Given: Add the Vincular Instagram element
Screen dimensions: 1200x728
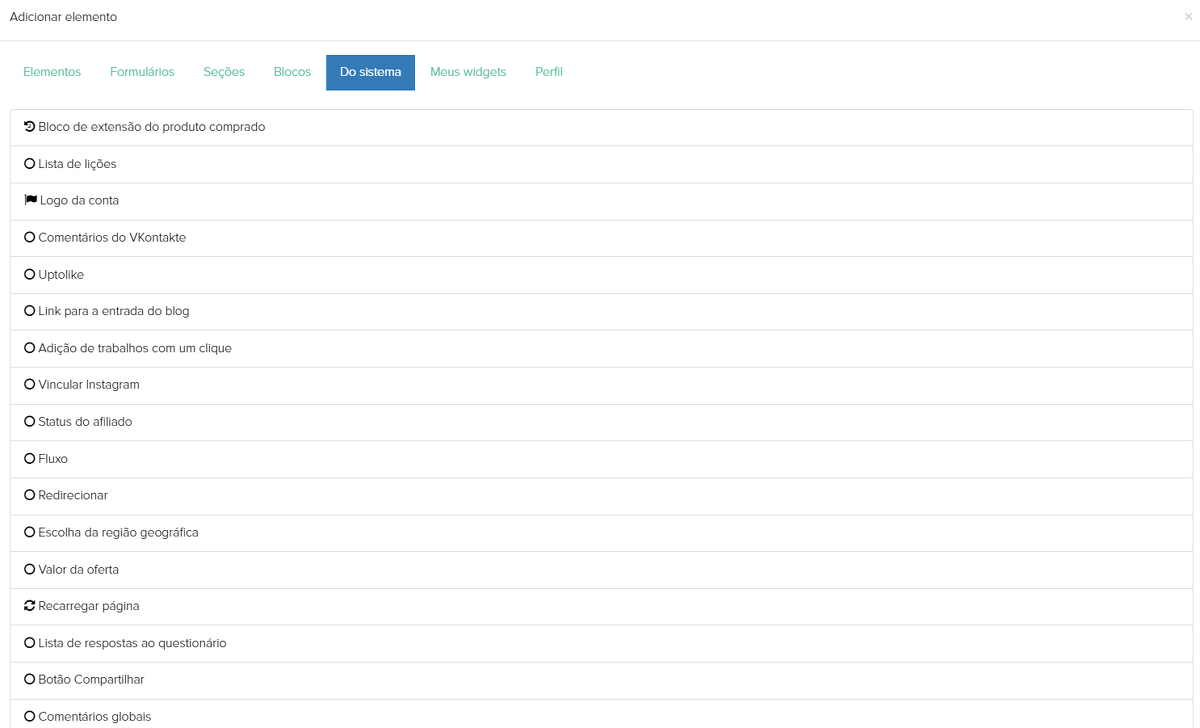Looking at the screenshot, I should click(88, 385).
